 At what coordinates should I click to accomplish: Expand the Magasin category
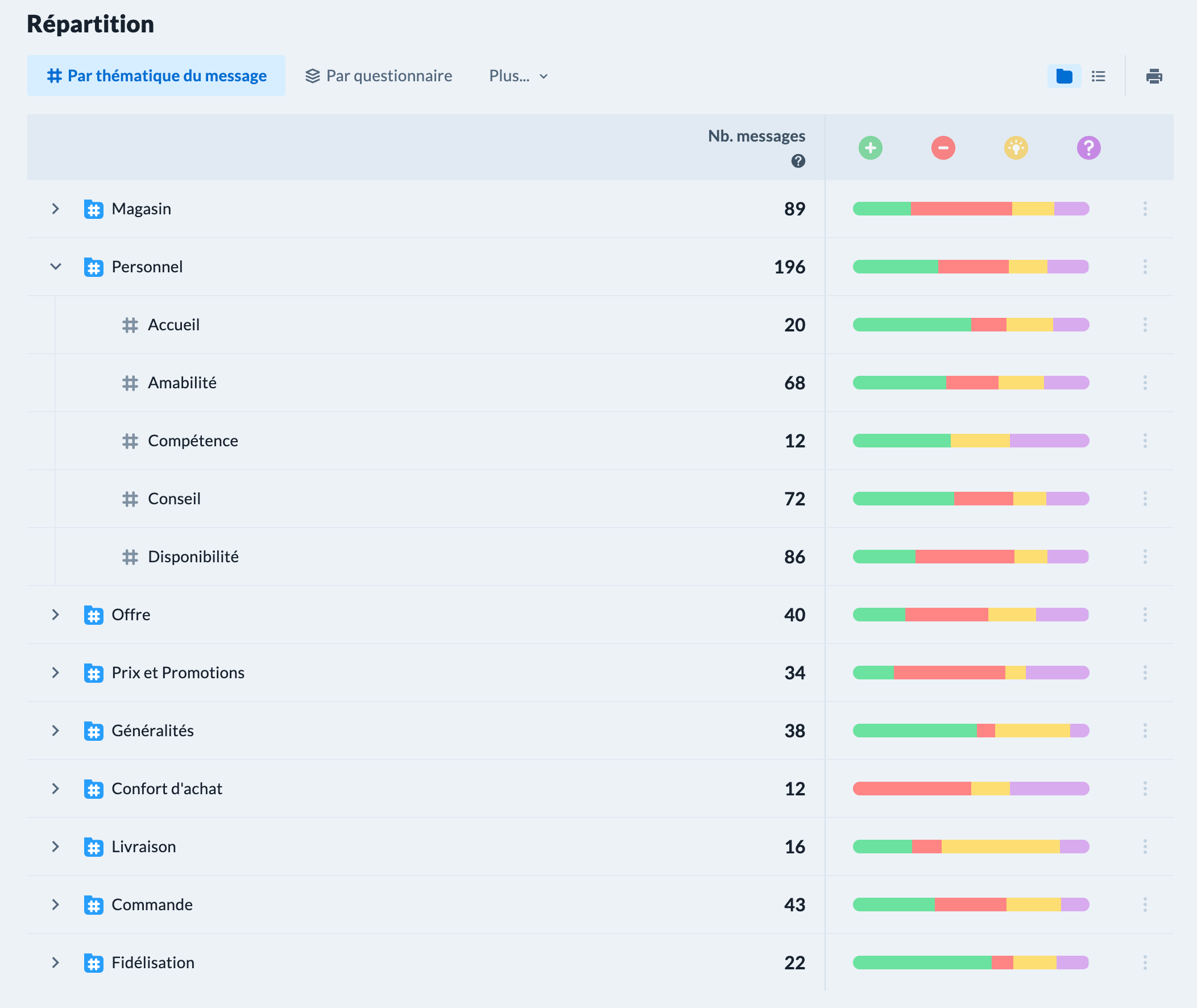(x=55, y=209)
